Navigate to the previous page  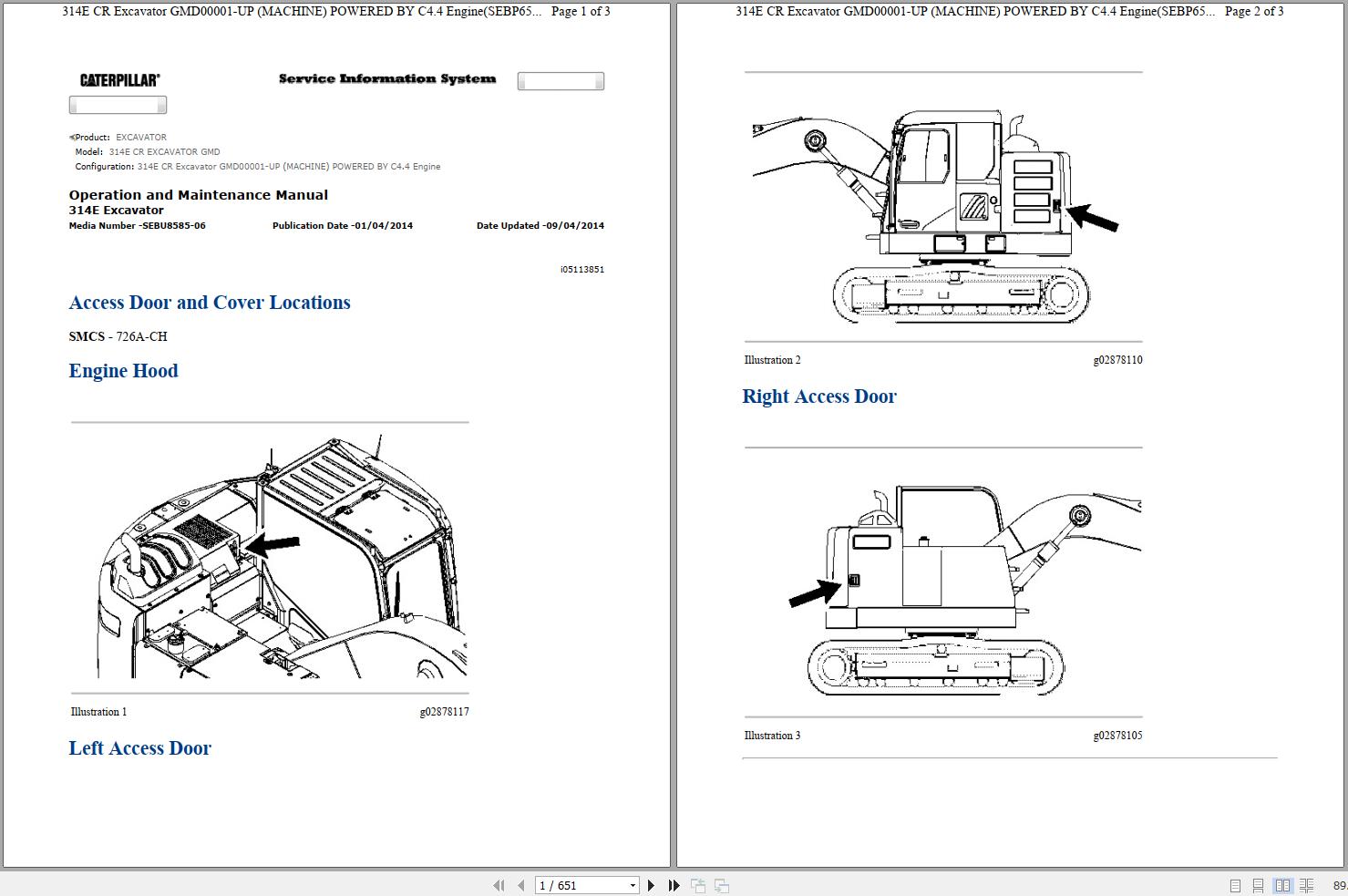[520, 885]
